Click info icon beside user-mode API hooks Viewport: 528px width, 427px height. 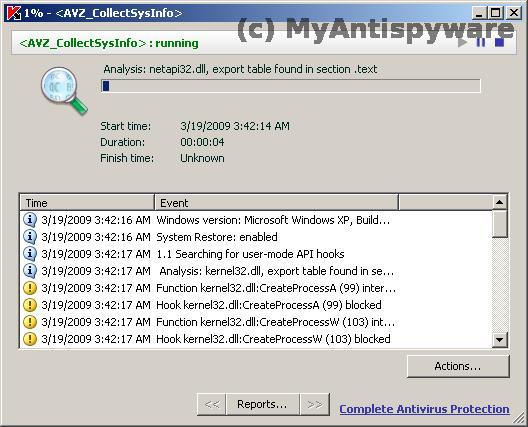pos(30,254)
